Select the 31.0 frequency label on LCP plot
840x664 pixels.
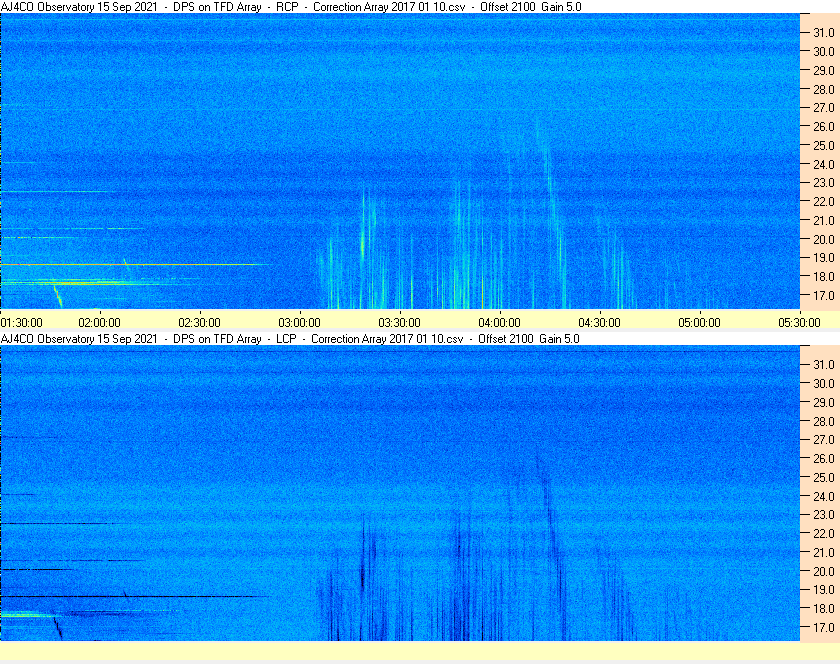tap(824, 364)
